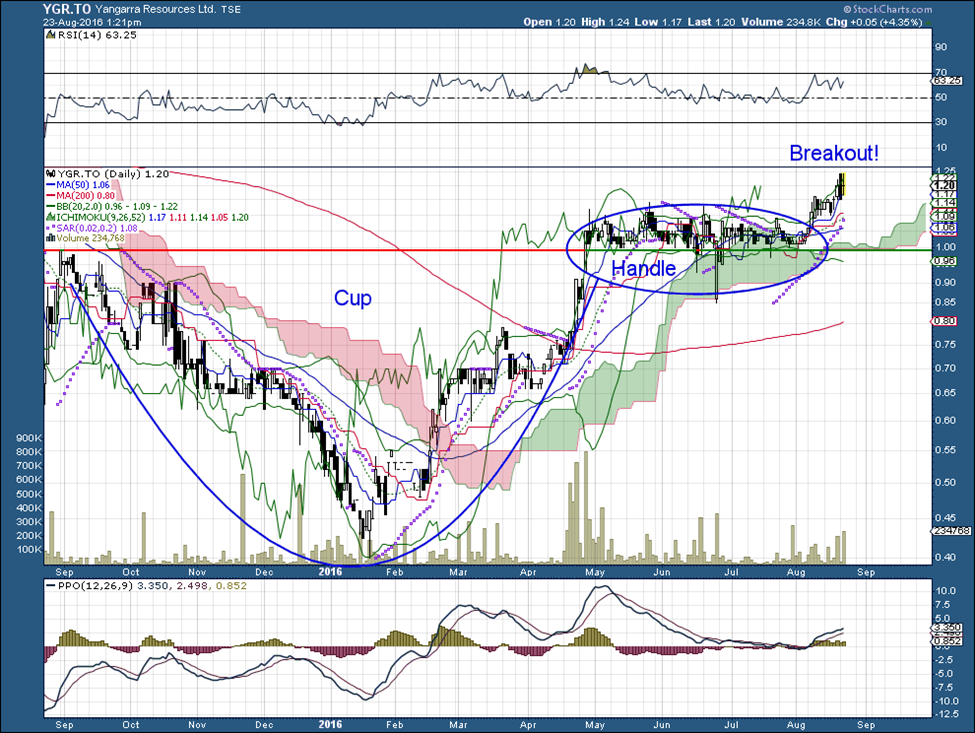The width and height of the screenshot is (975, 733).
Task: Click the TSE exchange label
Action: pos(231,10)
